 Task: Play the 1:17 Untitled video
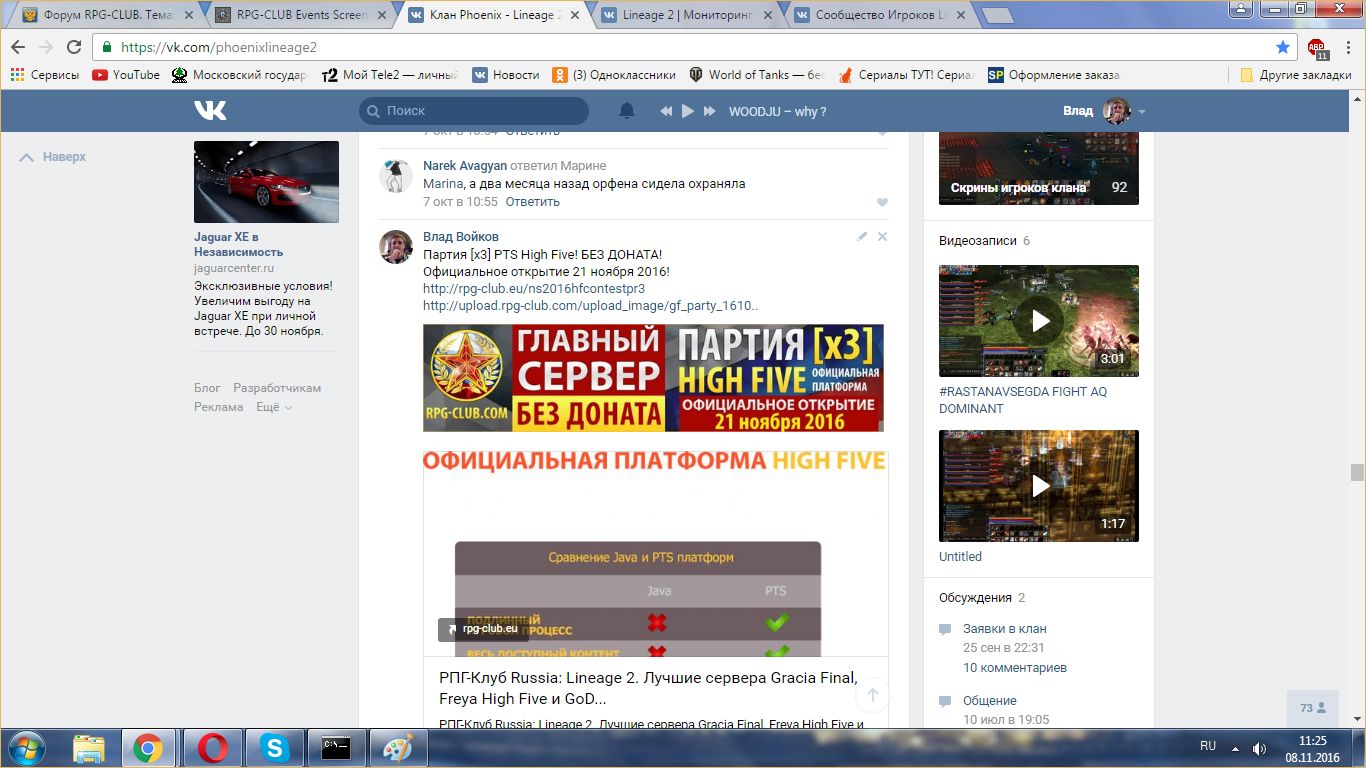coord(1039,486)
